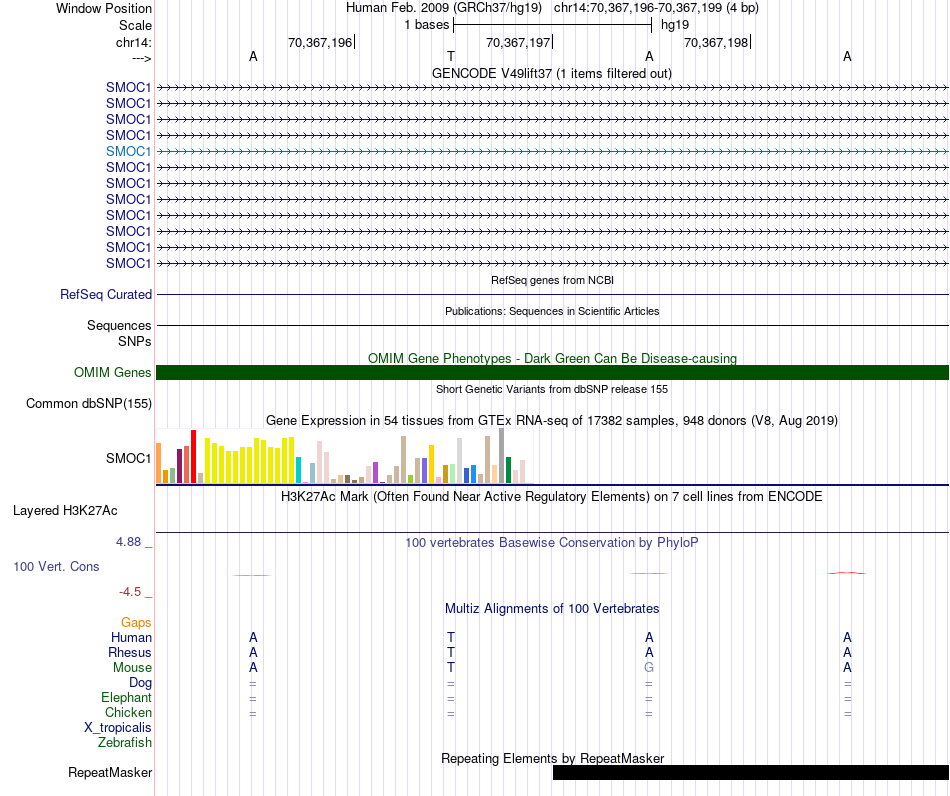Click the ---> base direction arrow label
Viewport: 950px width, 796px height.
[x=141, y=58]
